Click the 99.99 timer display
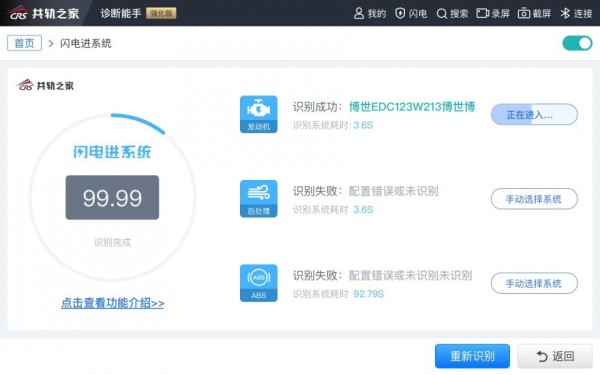 [112, 197]
